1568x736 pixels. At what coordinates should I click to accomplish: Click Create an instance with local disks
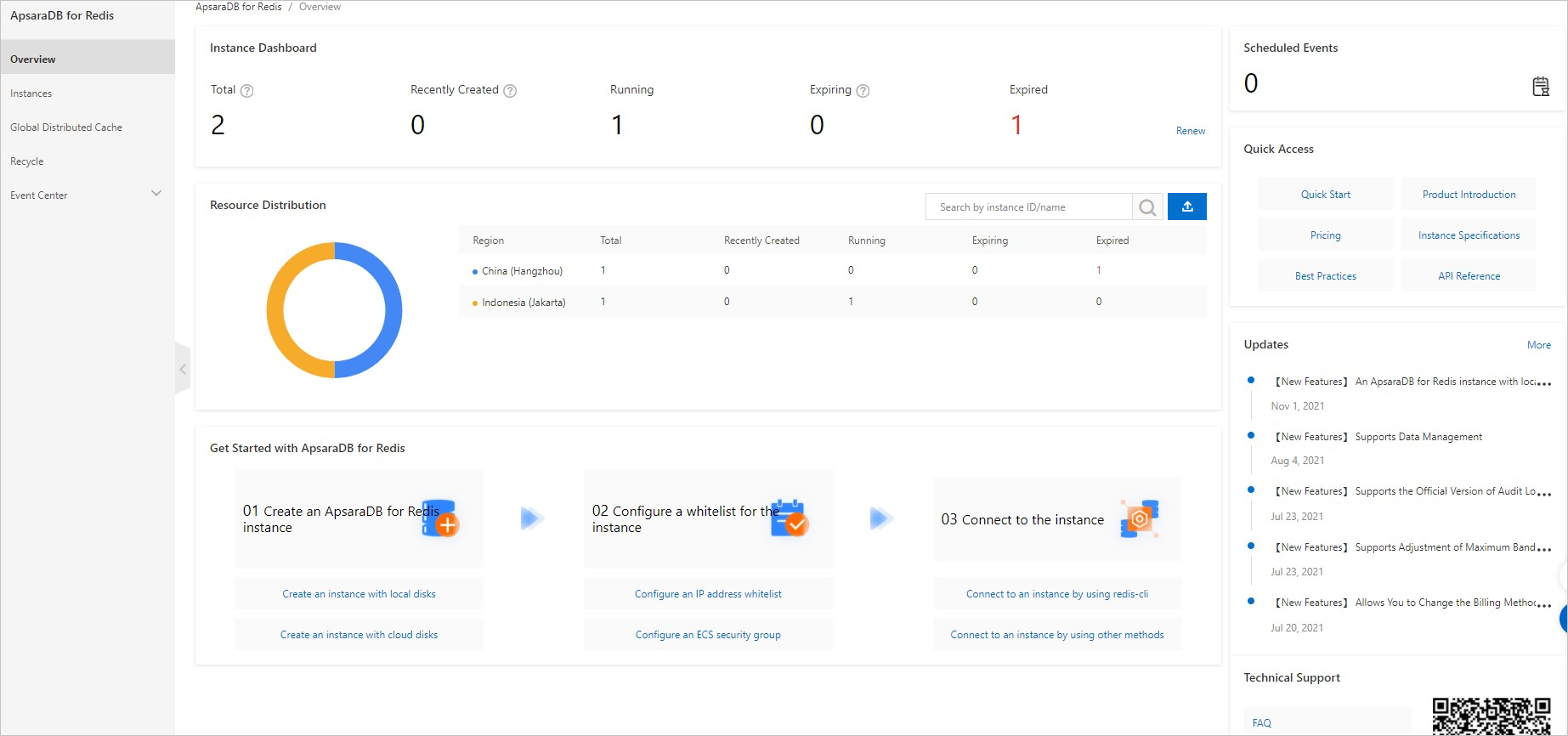[359, 594]
